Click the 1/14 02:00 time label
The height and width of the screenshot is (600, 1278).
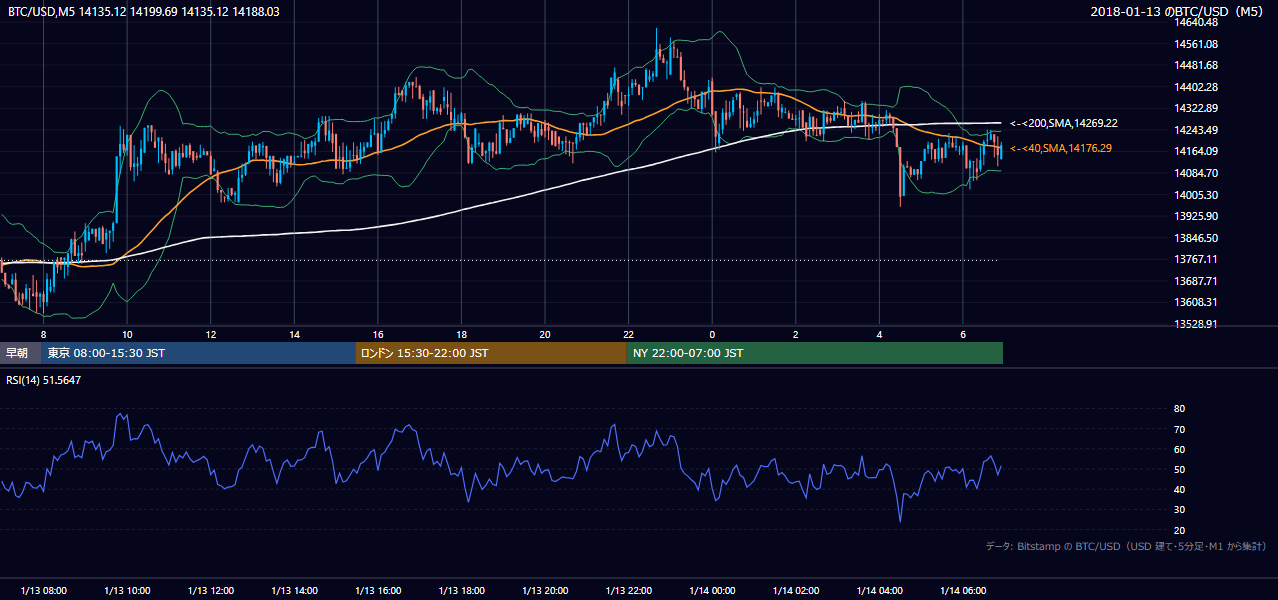pyautogui.click(x=795, y=590)
